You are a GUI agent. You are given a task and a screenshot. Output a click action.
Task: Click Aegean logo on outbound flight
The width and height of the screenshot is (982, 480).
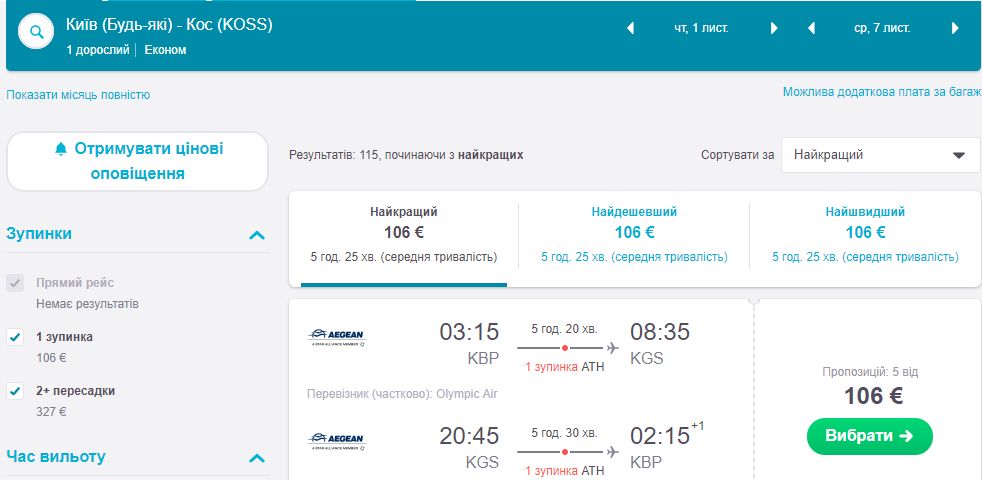tap(337, 338)
